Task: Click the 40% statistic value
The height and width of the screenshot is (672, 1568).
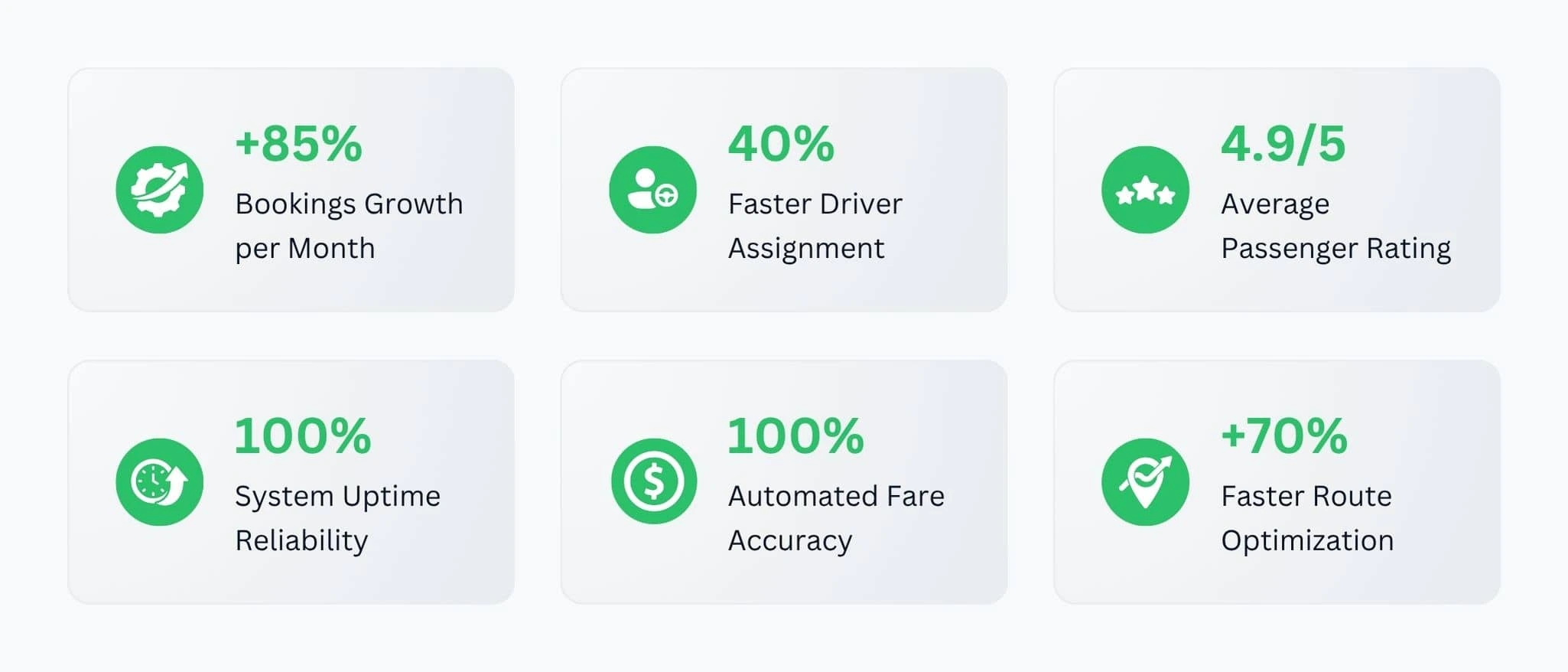Action: pyautogui.click(x=781, y=143)
